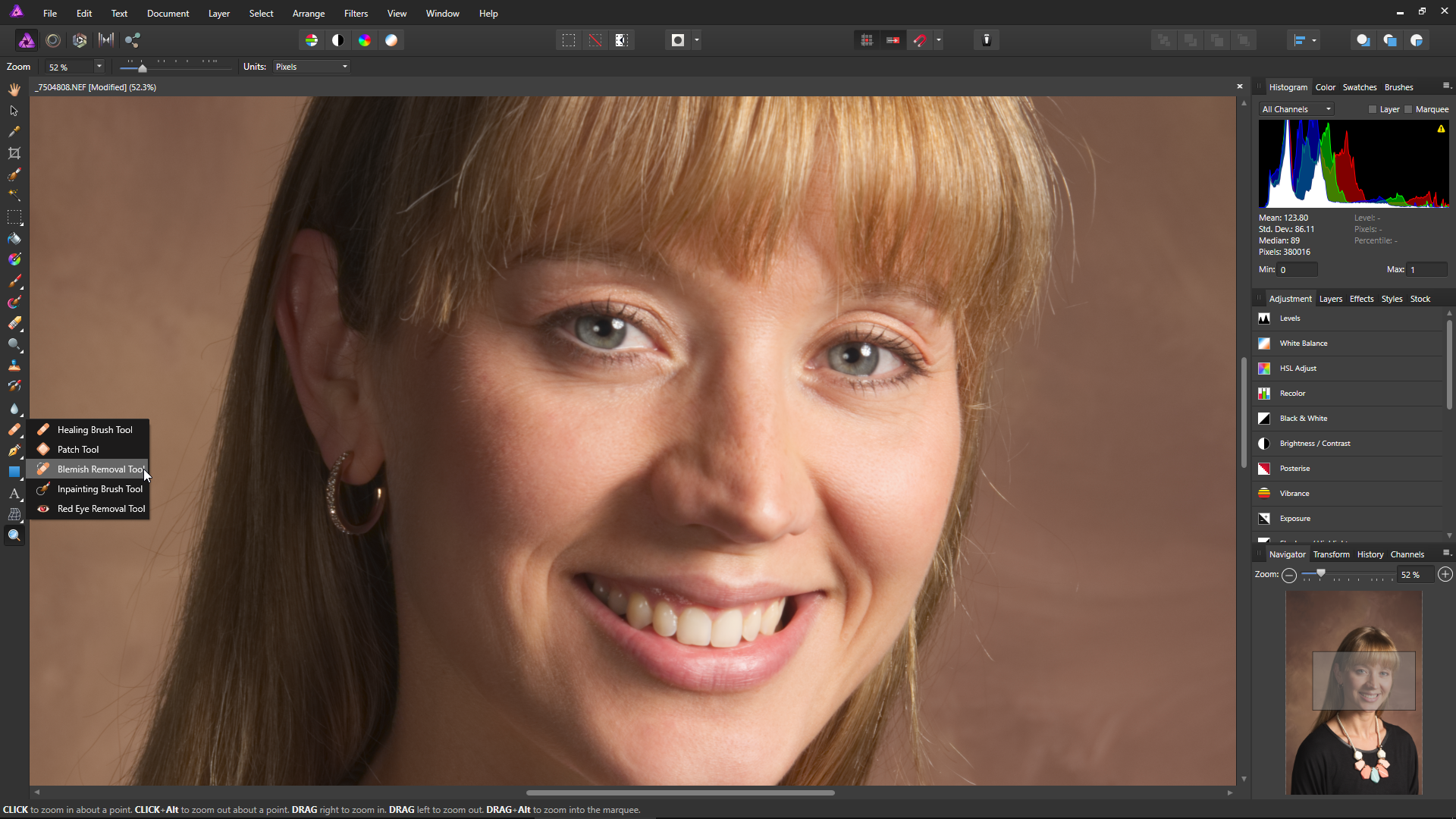Choose the Red Eye Removal Tool
Screen dimensions: 1456x819
[100, 509]
